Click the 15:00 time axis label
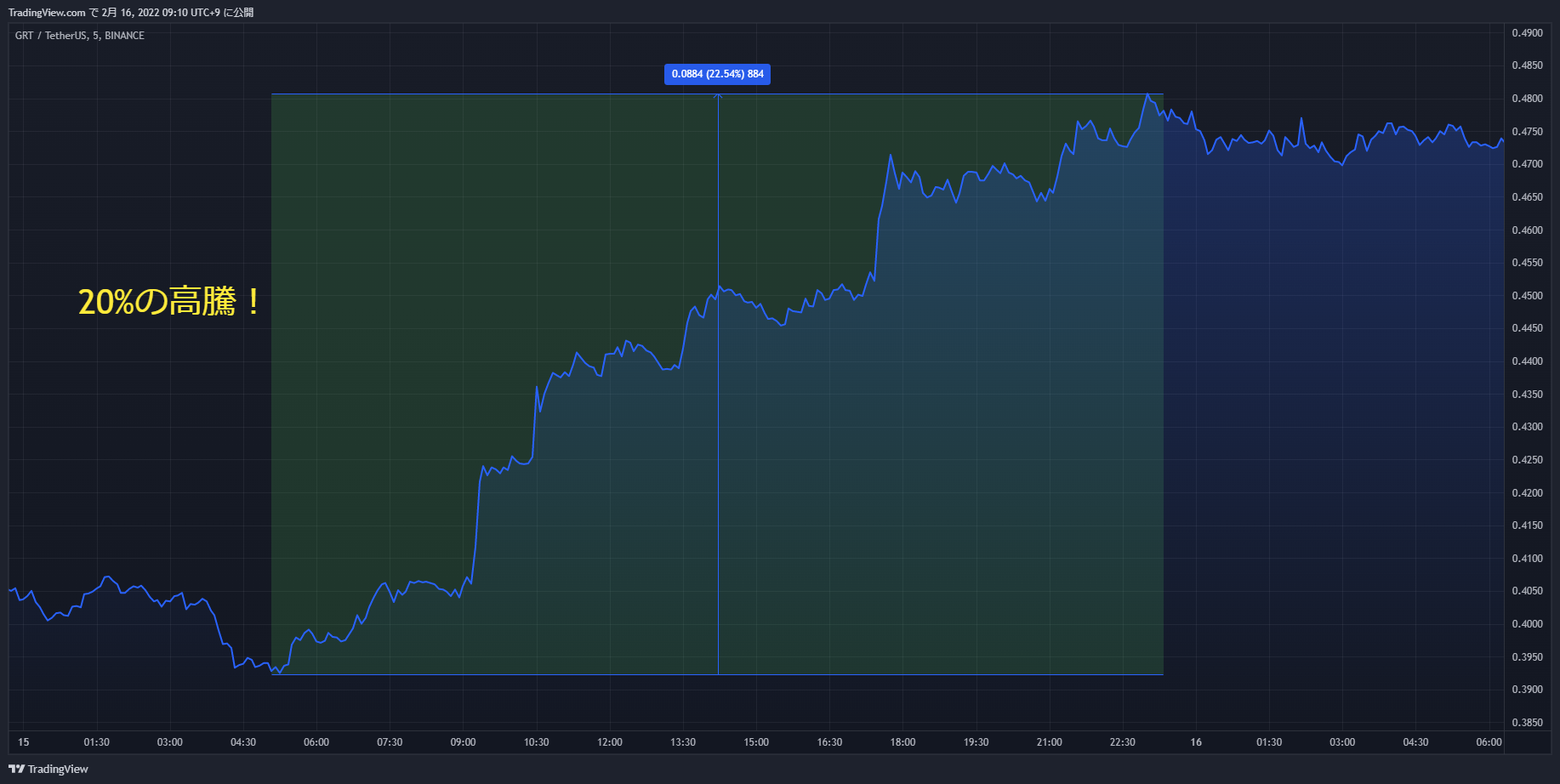The height and width of the screenshot is (784, 1560). [x=756, y=742]
